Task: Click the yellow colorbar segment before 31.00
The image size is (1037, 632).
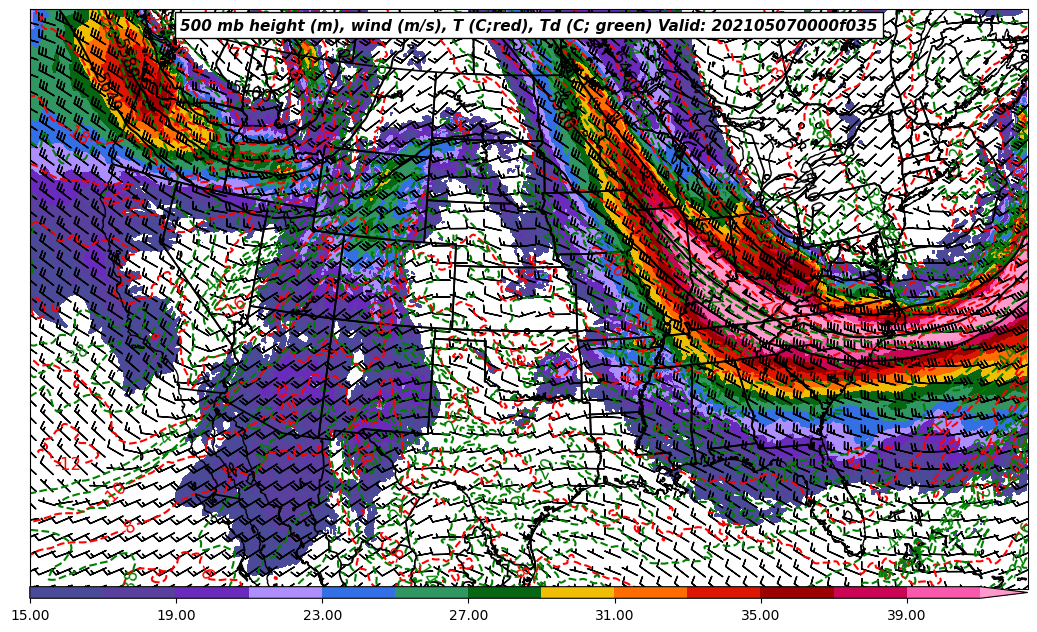Action: (x=578, y=592)
